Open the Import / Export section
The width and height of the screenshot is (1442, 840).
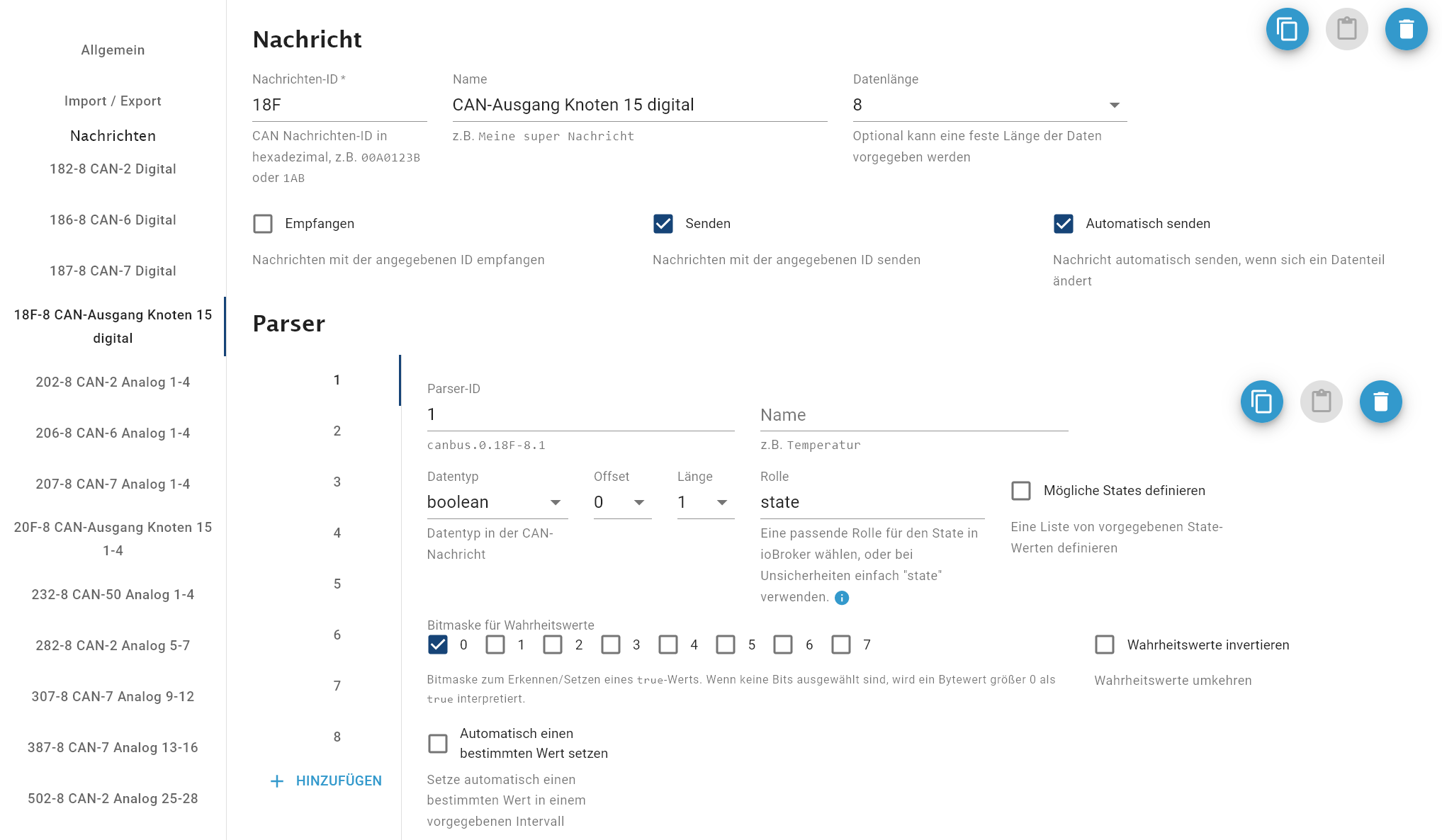pyautogui.click(x=113, y=101)
